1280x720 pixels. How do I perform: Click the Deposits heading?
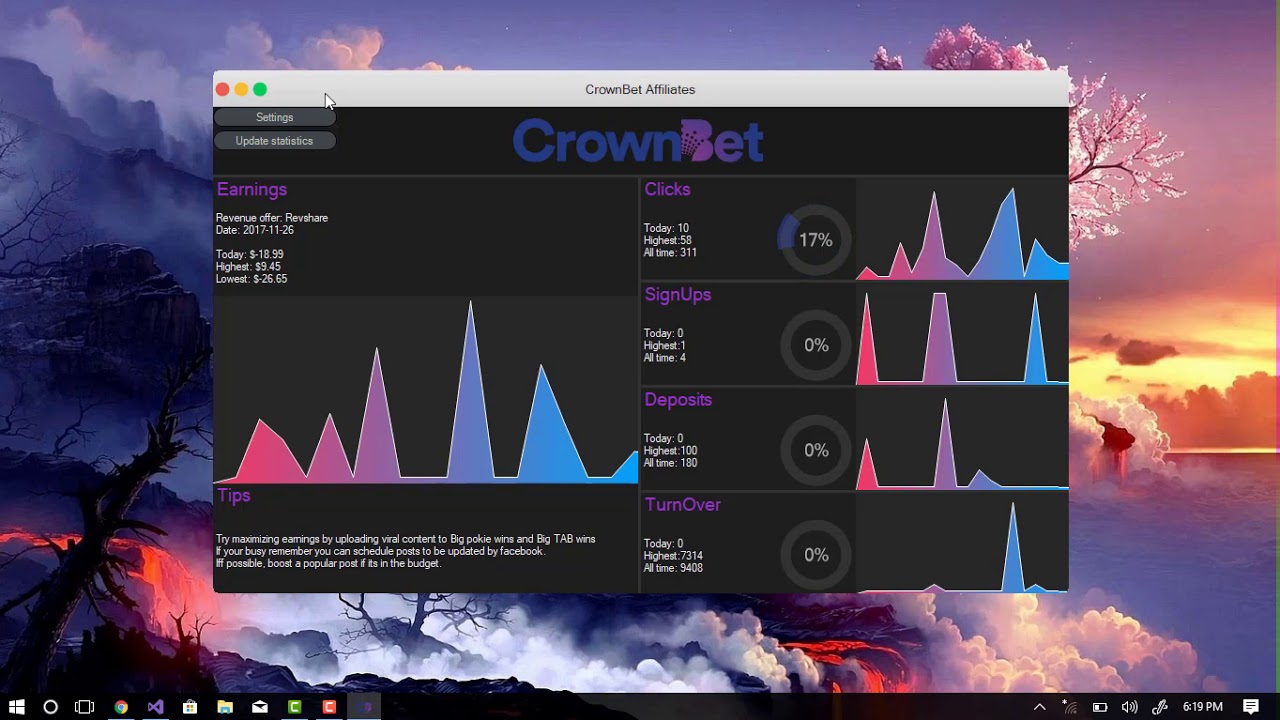678,400
